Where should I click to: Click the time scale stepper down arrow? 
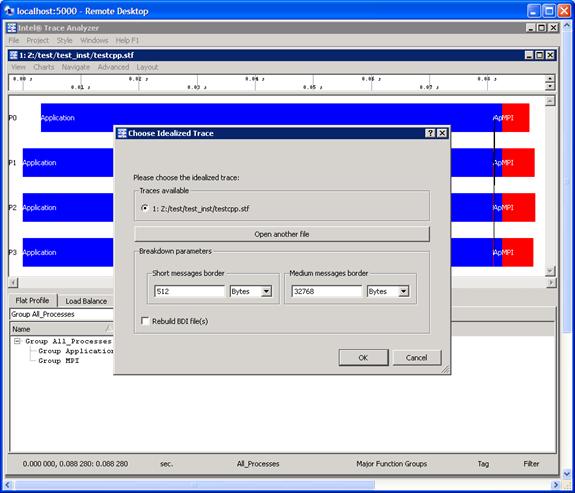point(550,87)
